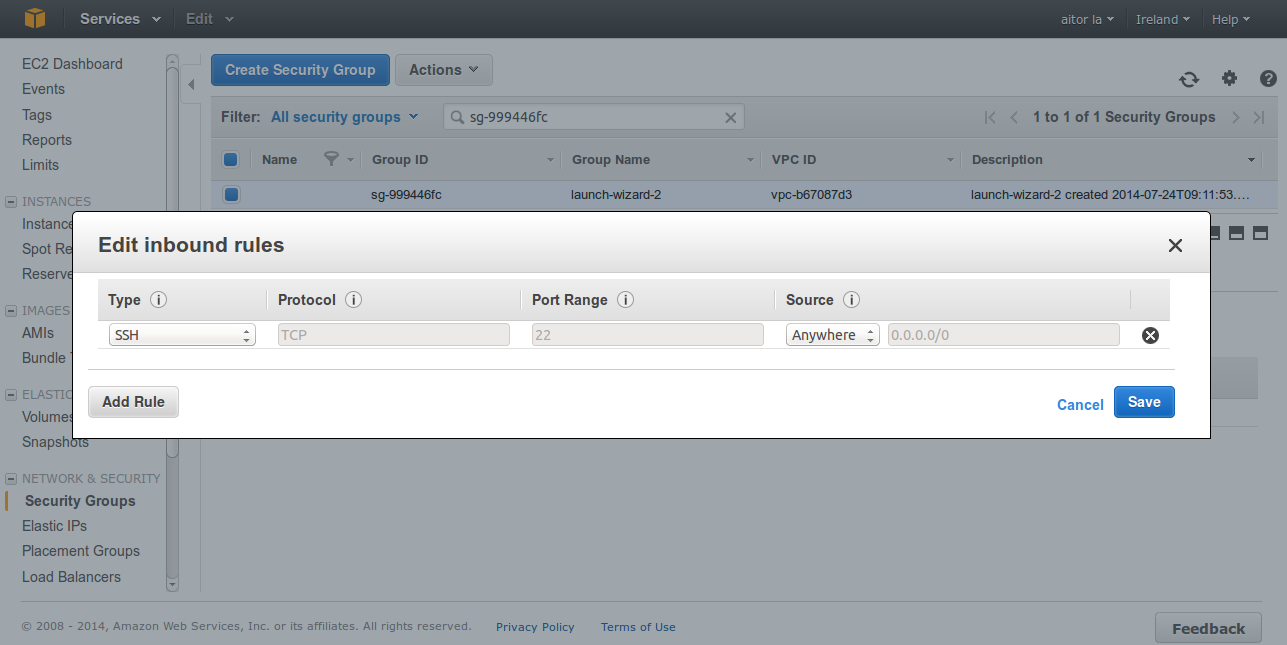Click the Save button
Image resolution: width=1287 pixels, height=645 pixels.
pos(1144,402)
